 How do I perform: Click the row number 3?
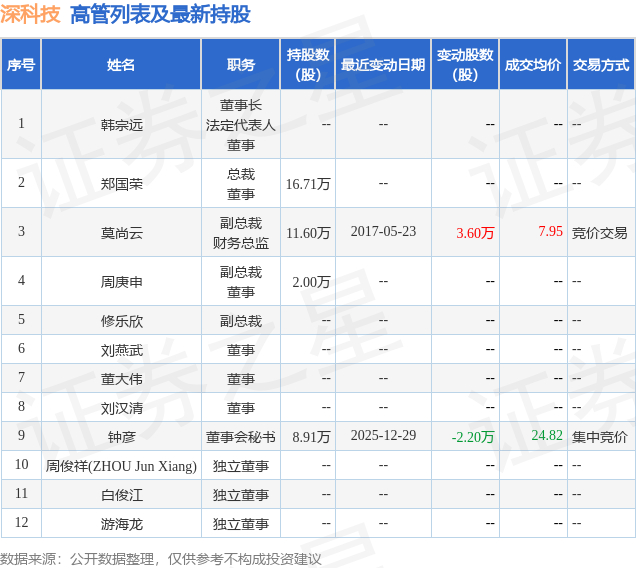coord(21,231)
